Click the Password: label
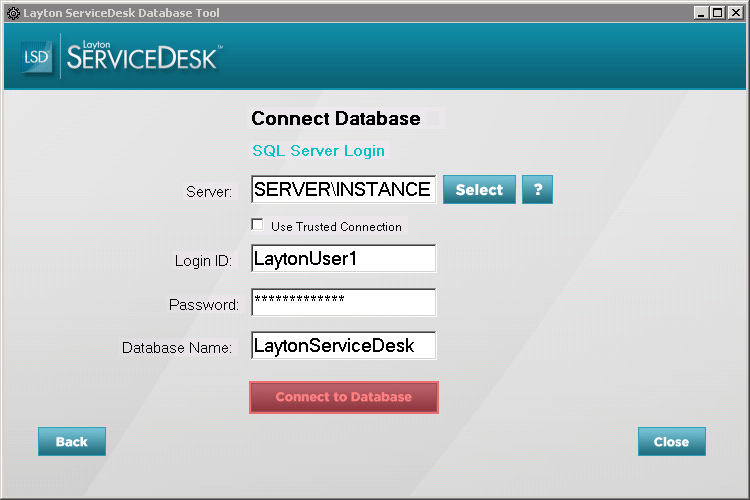This screenshot has width=750, height=500. (204, 305)
